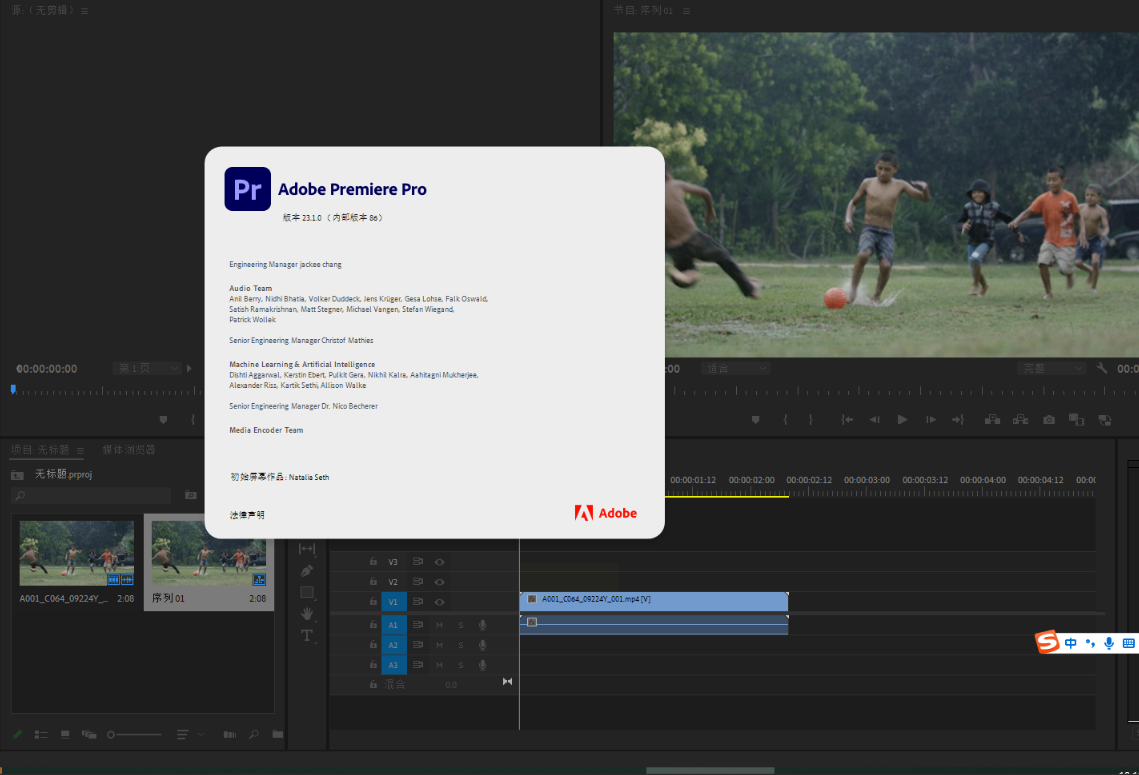
Task: Switch Sogou input method 中 language mode
Action: point(1071,643)
